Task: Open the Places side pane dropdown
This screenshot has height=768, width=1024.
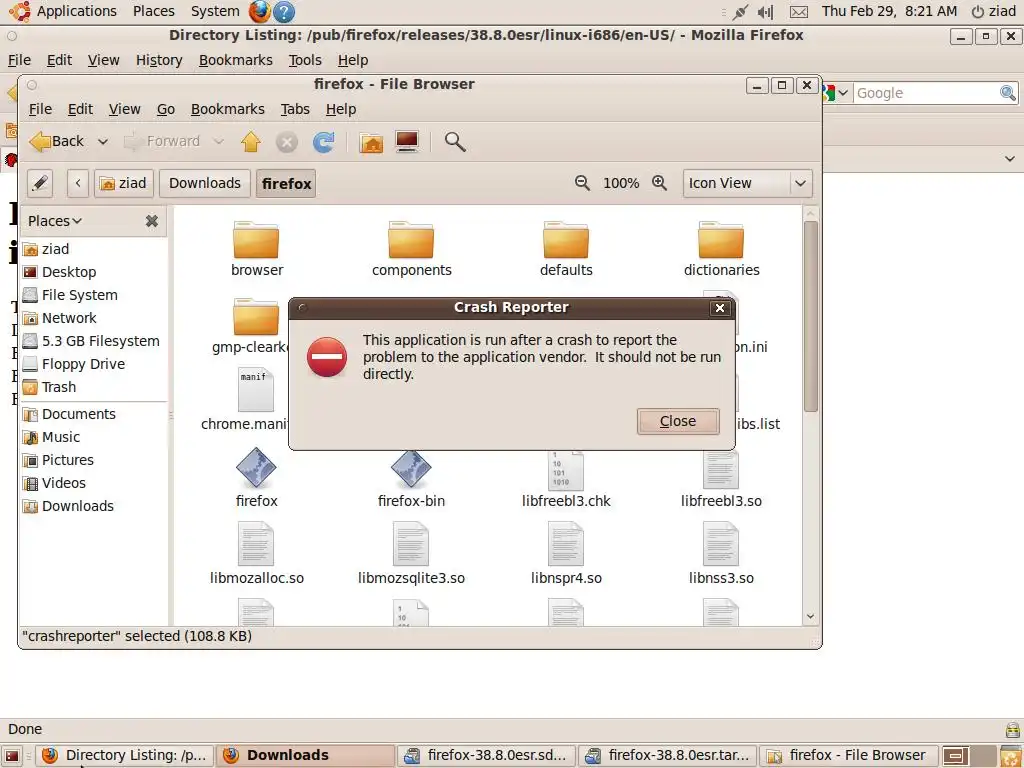Action: 55,221
